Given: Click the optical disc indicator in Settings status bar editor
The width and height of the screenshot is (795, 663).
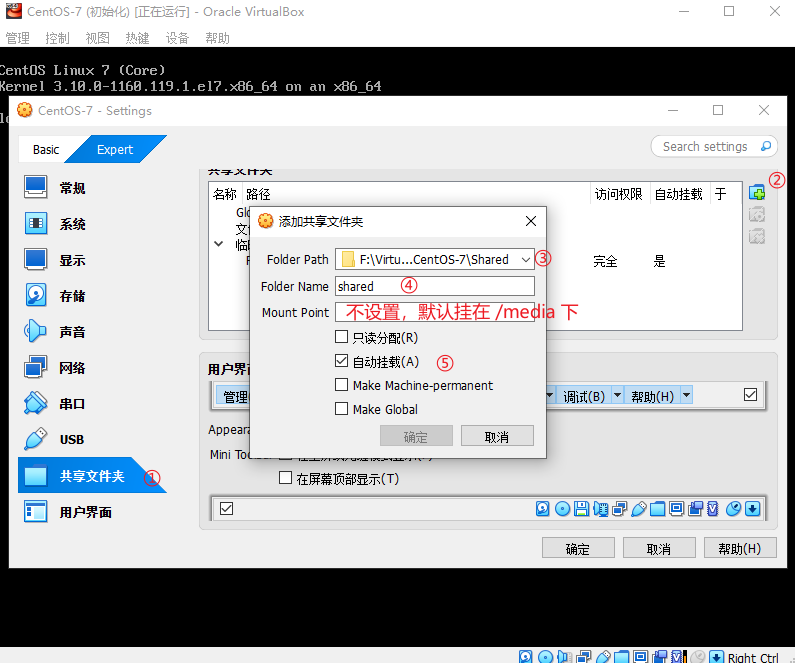Looking at the screenshot, I should (x=562, y=508).
